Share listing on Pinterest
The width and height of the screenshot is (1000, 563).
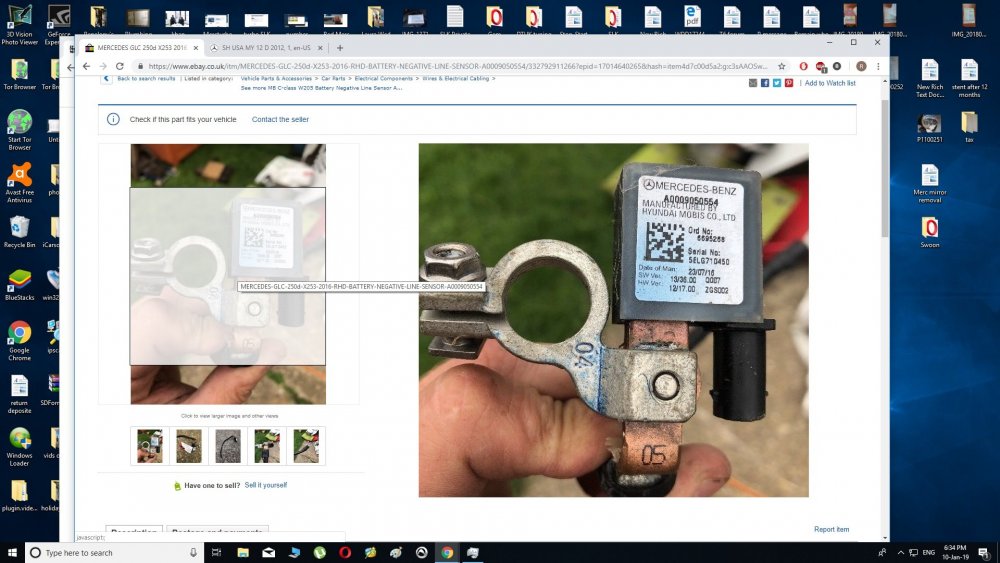(x=789, y=83)
